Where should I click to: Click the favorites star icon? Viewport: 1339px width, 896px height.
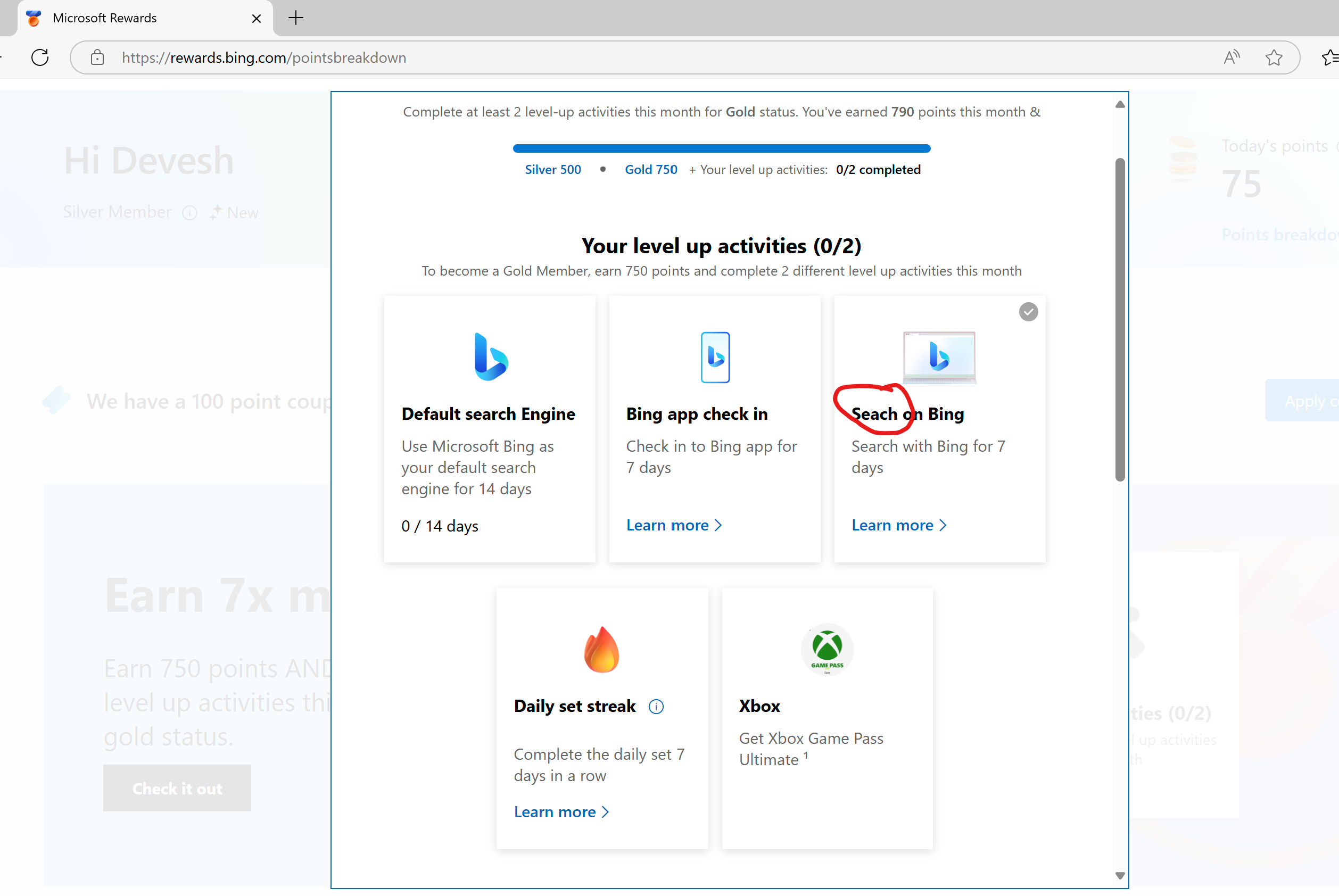(1274, 57)
